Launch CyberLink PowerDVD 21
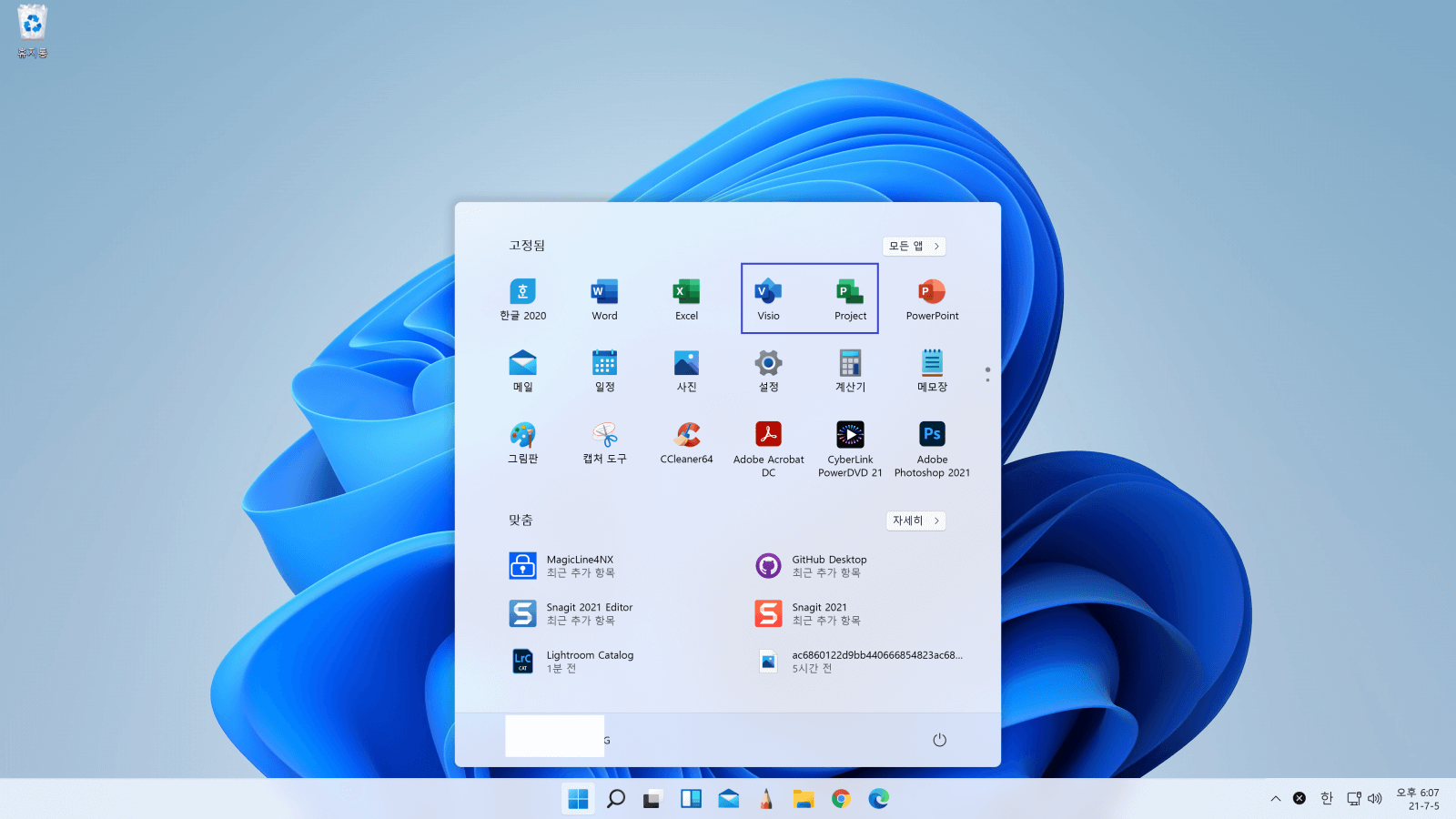 pyautogui.click(x=850, y=449)
